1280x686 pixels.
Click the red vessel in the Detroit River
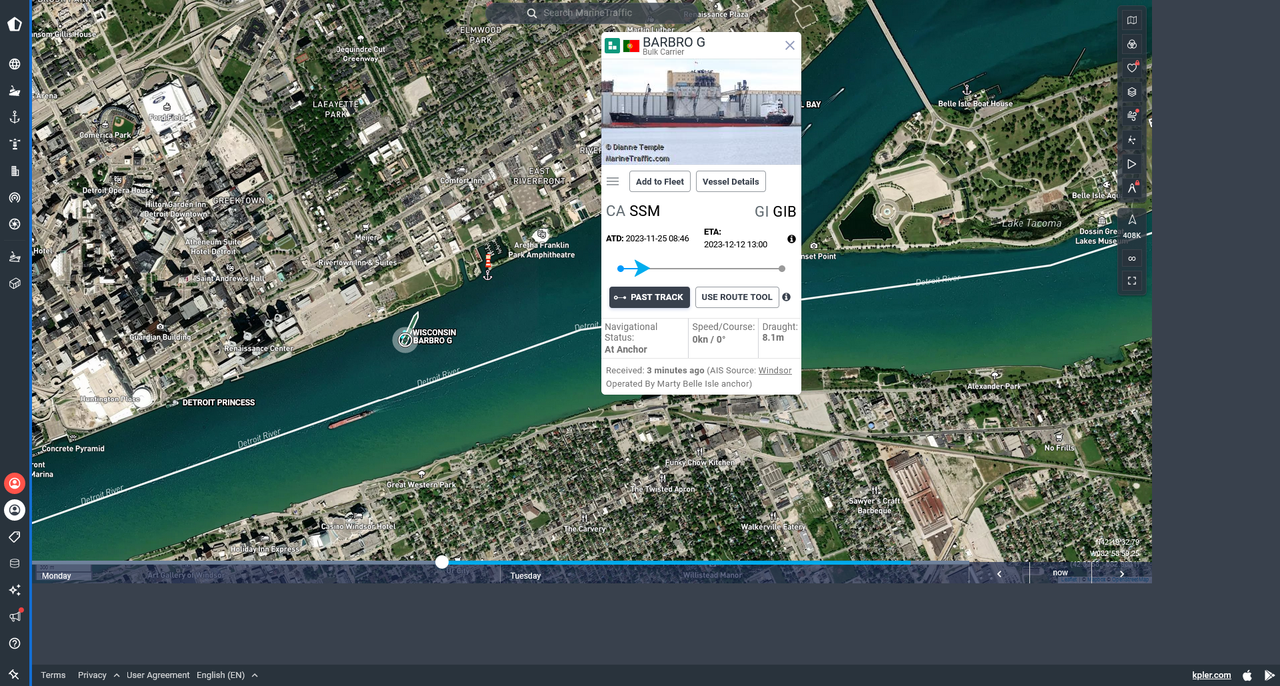[351, 420]
